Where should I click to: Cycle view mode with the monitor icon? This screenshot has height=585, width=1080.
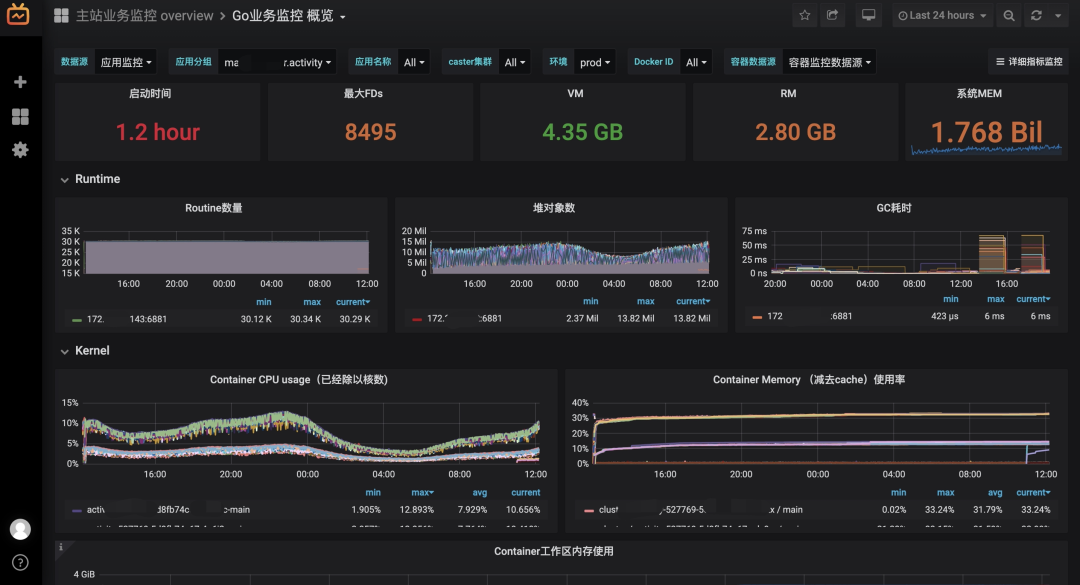[868, 16]
